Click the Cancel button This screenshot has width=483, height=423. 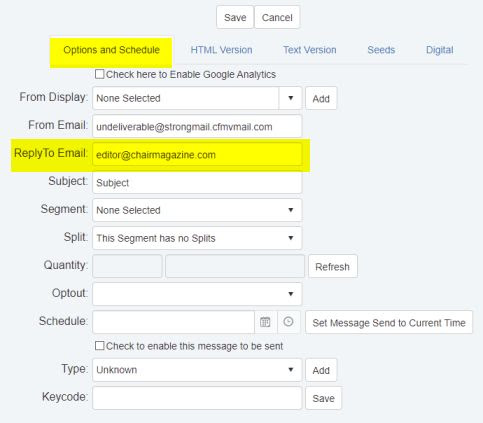tap(277, 17)
